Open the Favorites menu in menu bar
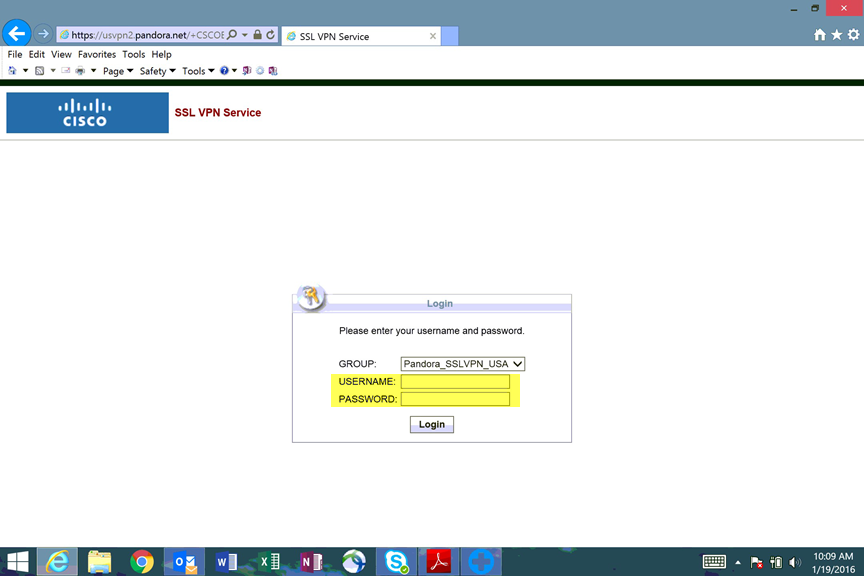 pyautogui.click(x=96, y=54)
